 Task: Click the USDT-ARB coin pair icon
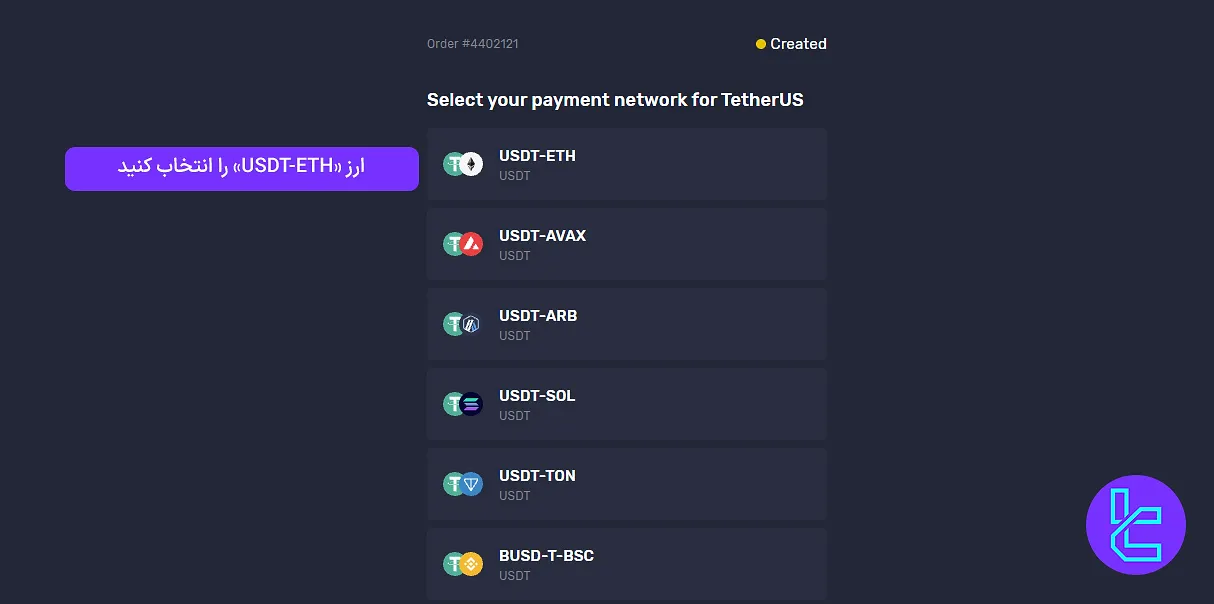[463, 324]
